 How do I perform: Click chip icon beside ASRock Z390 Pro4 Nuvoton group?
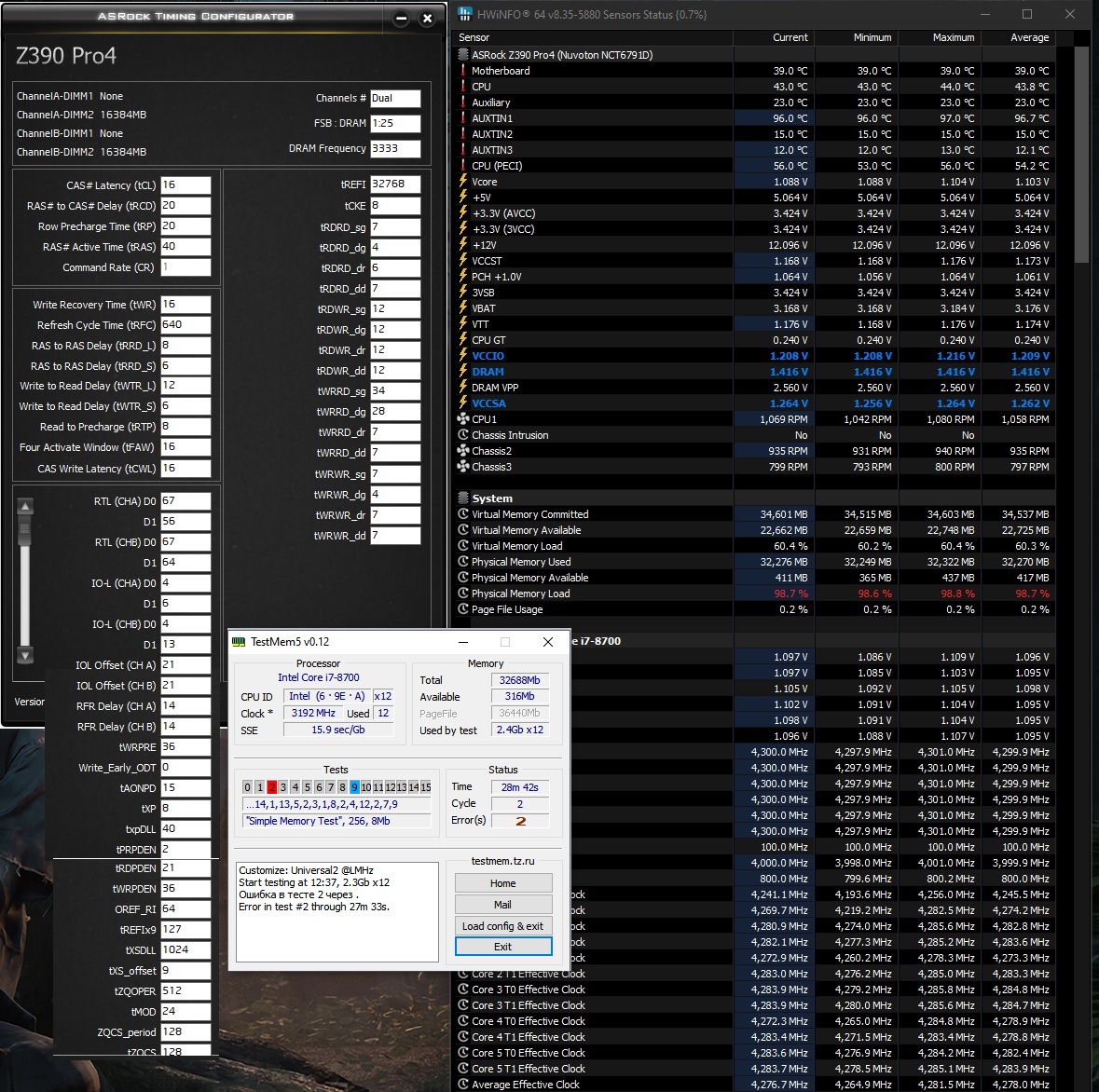[462, 55]
